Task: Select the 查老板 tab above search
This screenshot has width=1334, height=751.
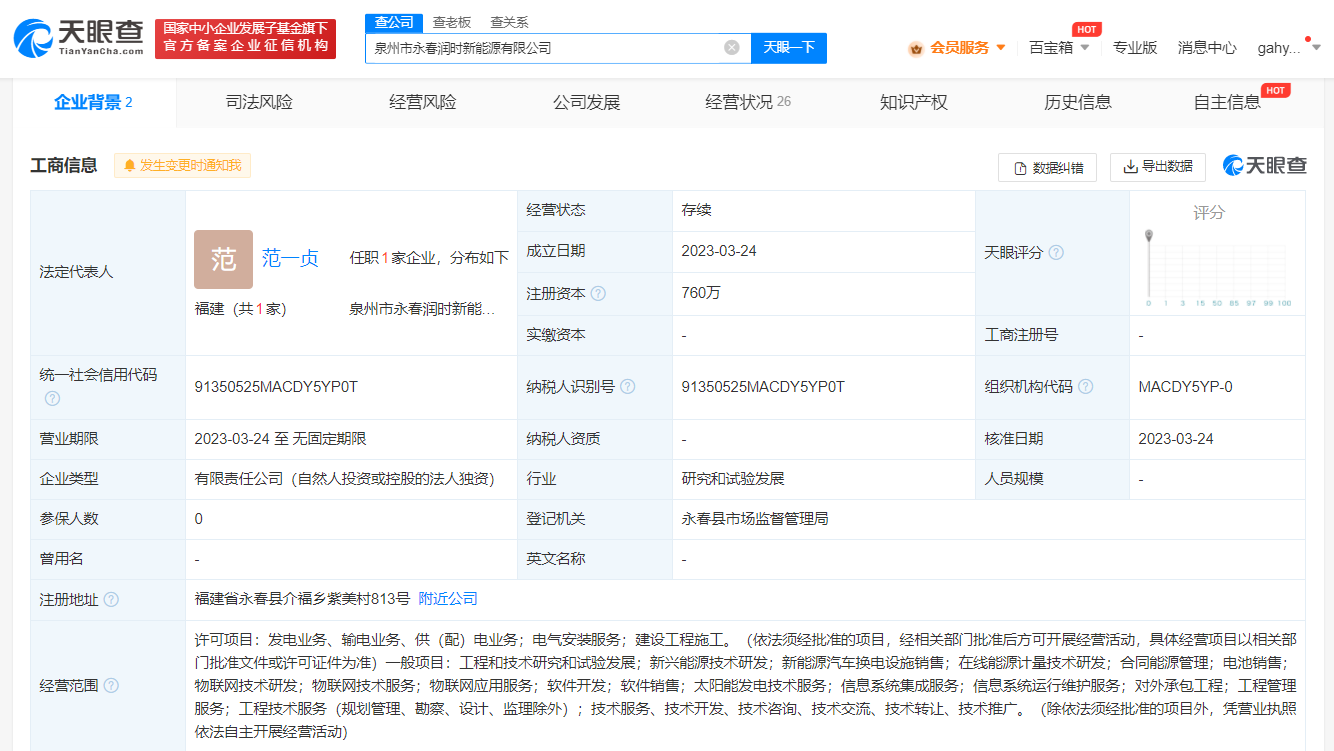Action: pyautogui.click(x=452, y=21)
